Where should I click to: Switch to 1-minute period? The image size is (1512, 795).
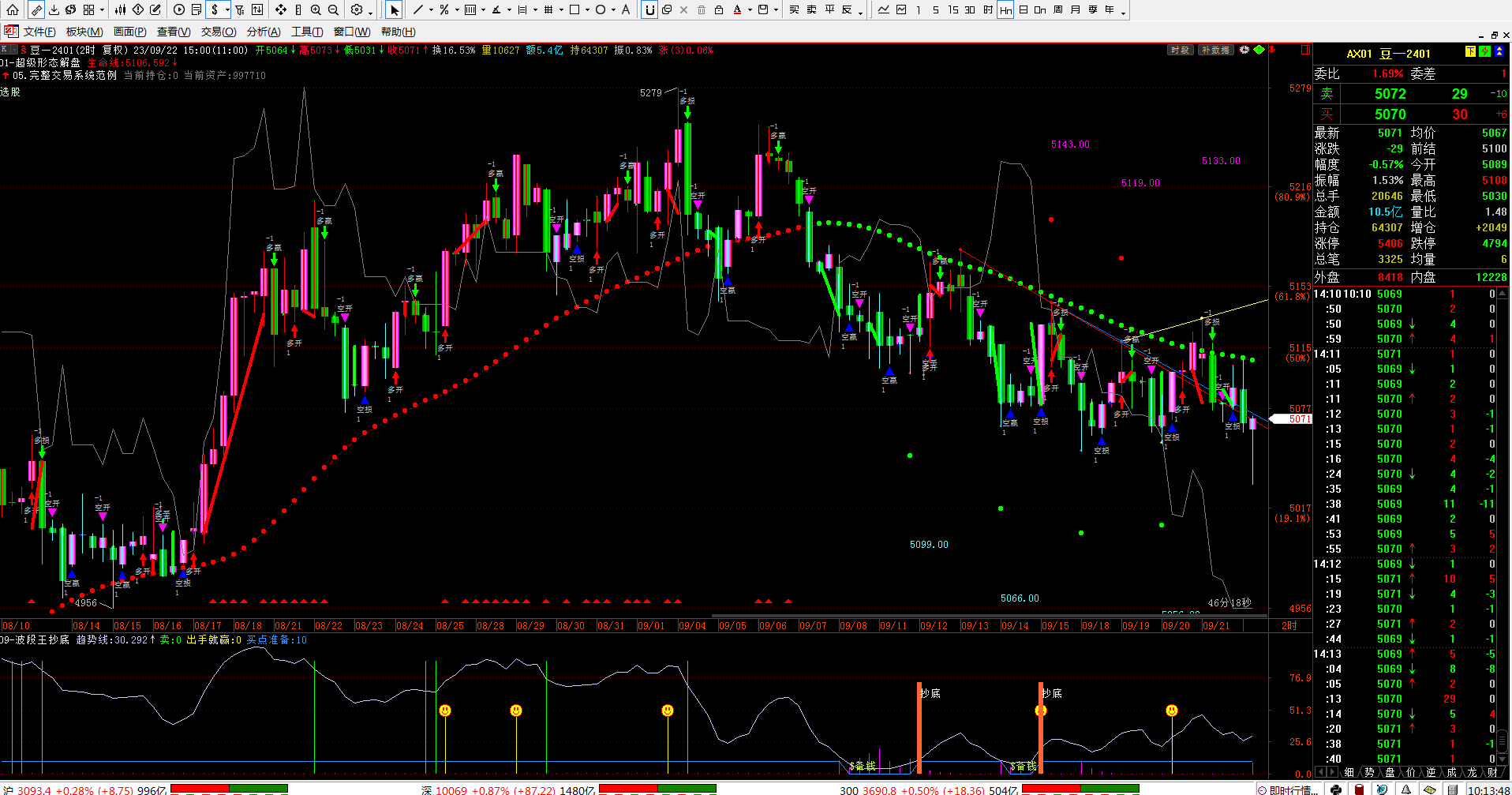pos(919,9)
